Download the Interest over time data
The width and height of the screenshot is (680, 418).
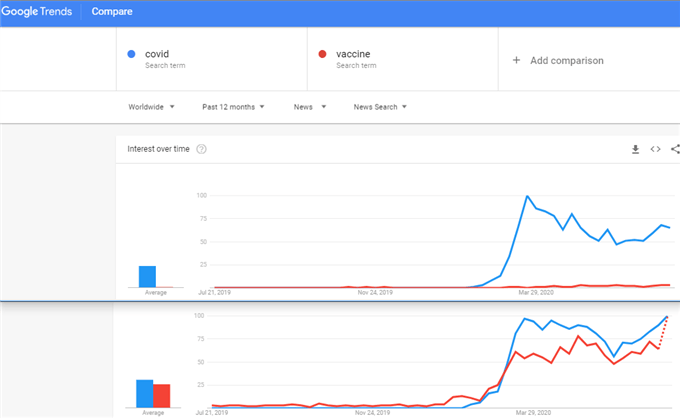635,149
